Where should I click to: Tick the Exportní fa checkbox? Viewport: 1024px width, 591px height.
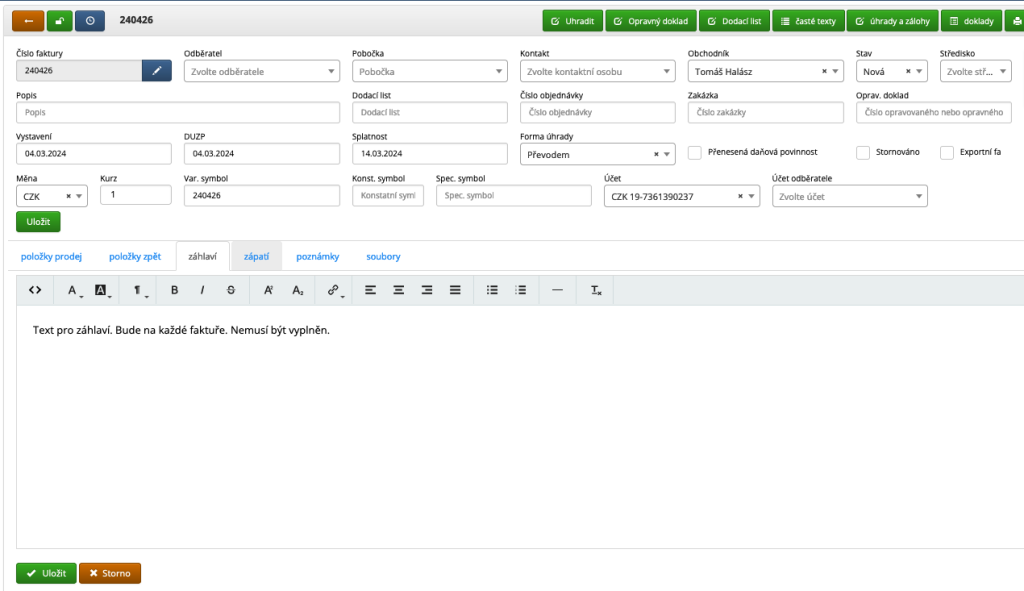click(947, 153)
